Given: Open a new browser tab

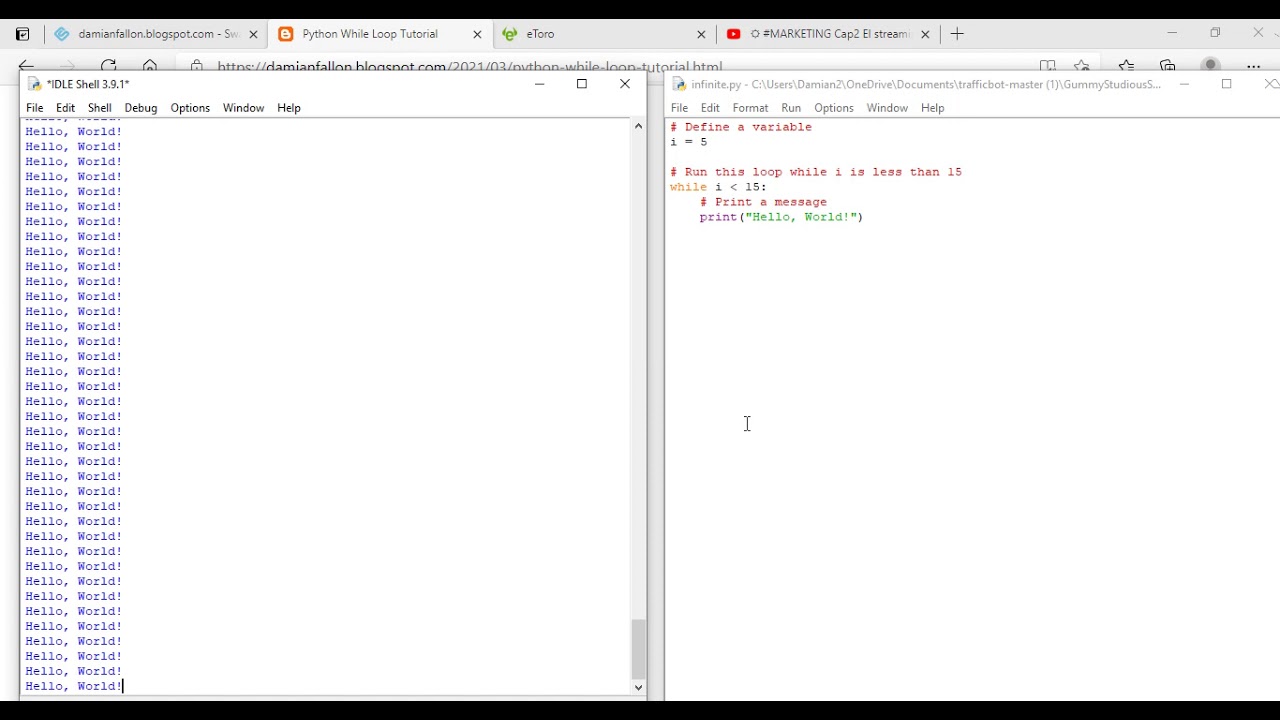Looking at the screenshot, I should [957, 34].
